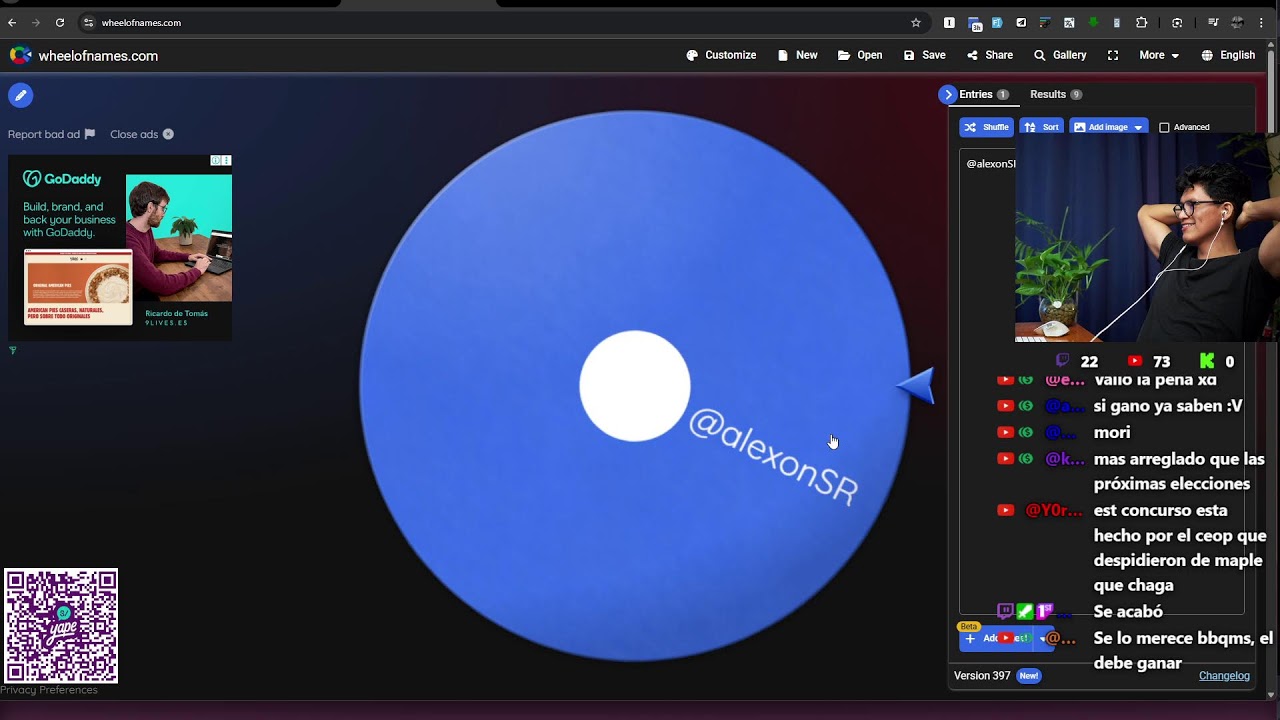Click the @alexonSR label on wheel
This screenshot has height=720, width=1280.
point(773,457)
